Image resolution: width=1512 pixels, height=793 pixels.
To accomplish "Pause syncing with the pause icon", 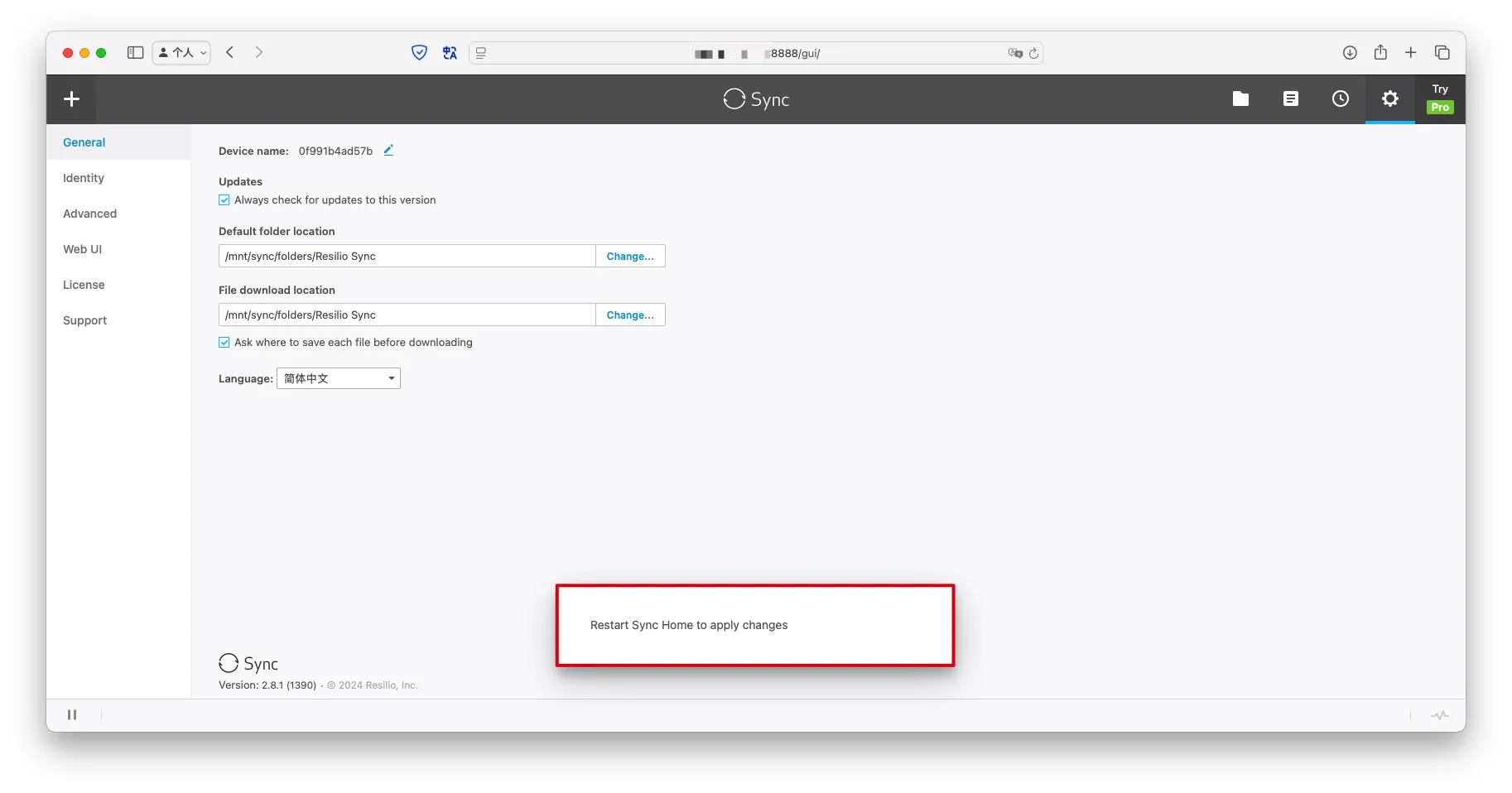I will pyautogui.click(x=72, y=715).
